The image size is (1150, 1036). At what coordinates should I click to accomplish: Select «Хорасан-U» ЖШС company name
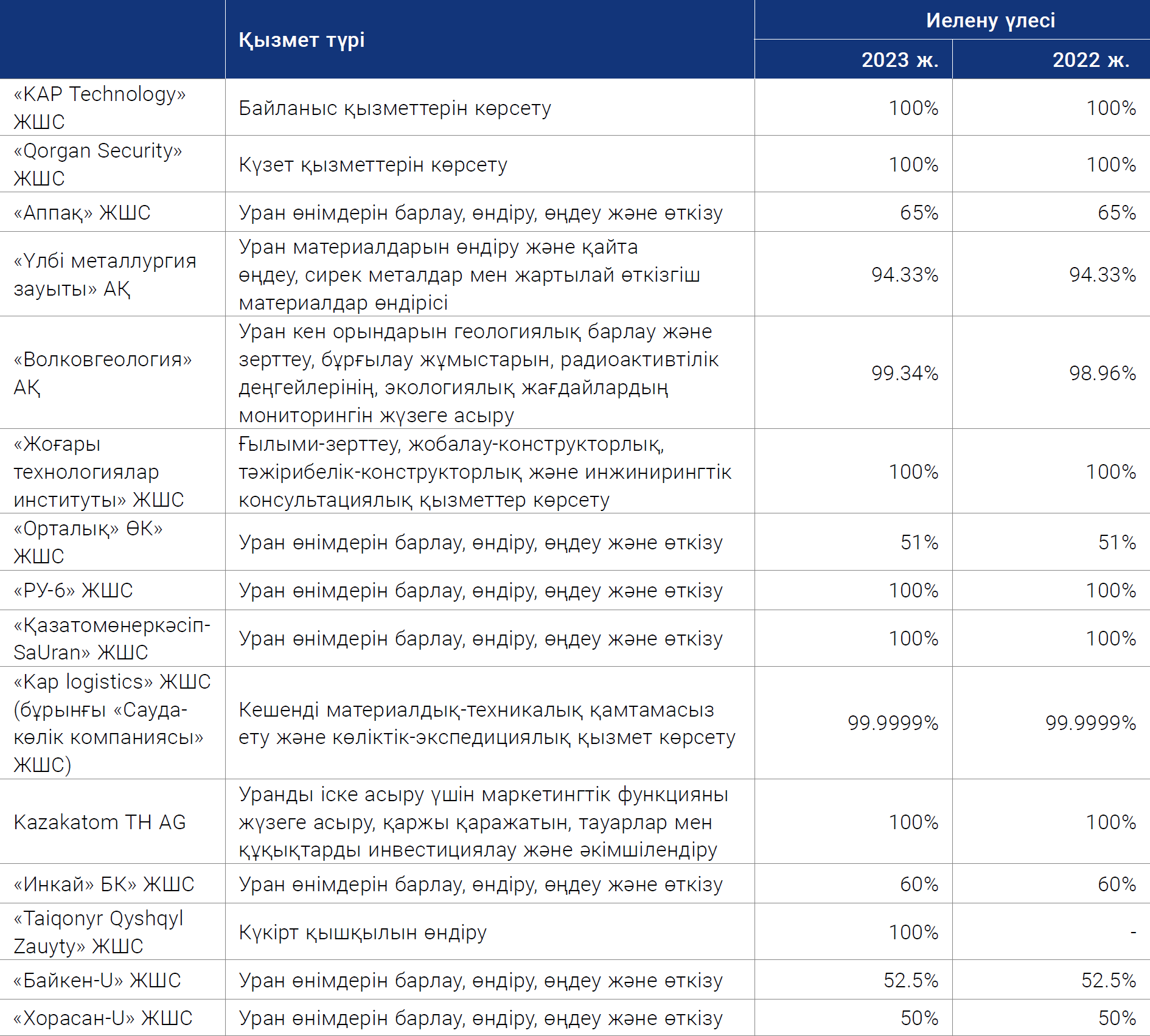tap(103, 1018)
